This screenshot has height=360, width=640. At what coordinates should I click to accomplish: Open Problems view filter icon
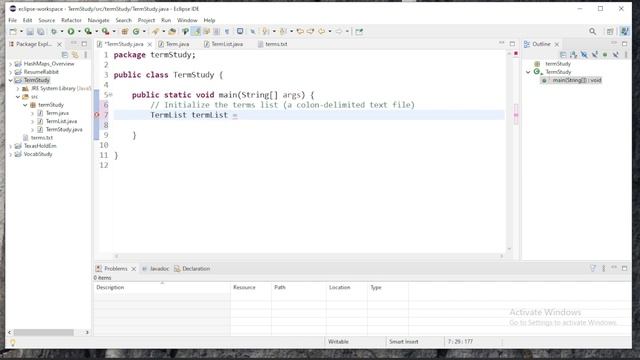point(593,269)
